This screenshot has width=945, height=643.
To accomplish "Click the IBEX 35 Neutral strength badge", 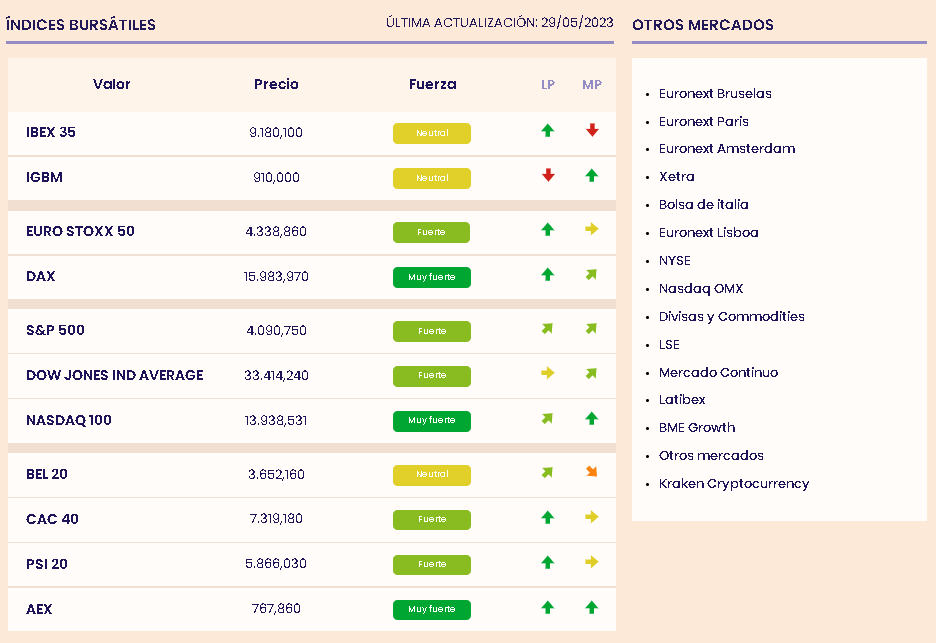I will (432, 133).
